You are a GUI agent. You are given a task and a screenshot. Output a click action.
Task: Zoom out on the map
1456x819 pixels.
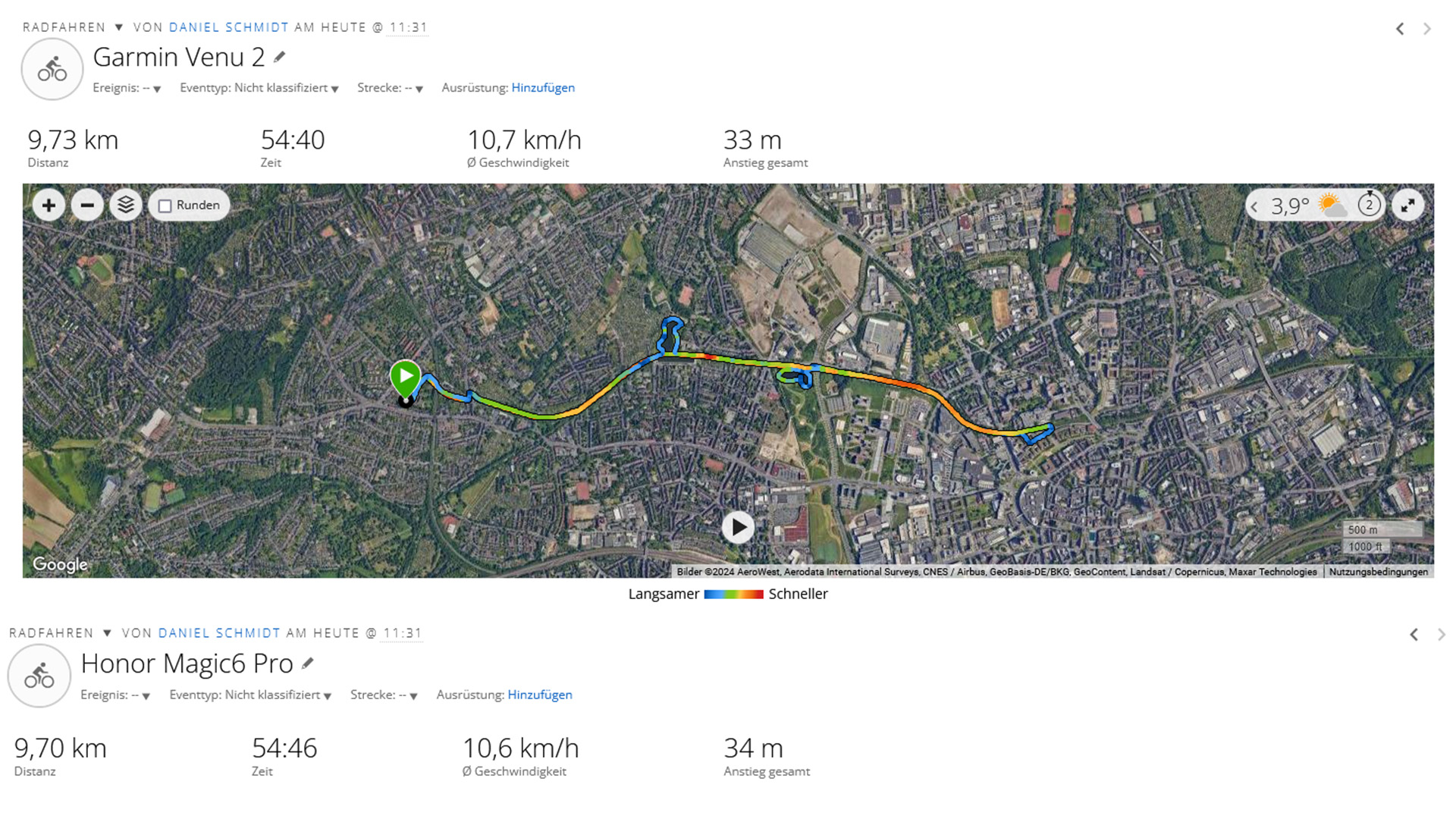87,206
